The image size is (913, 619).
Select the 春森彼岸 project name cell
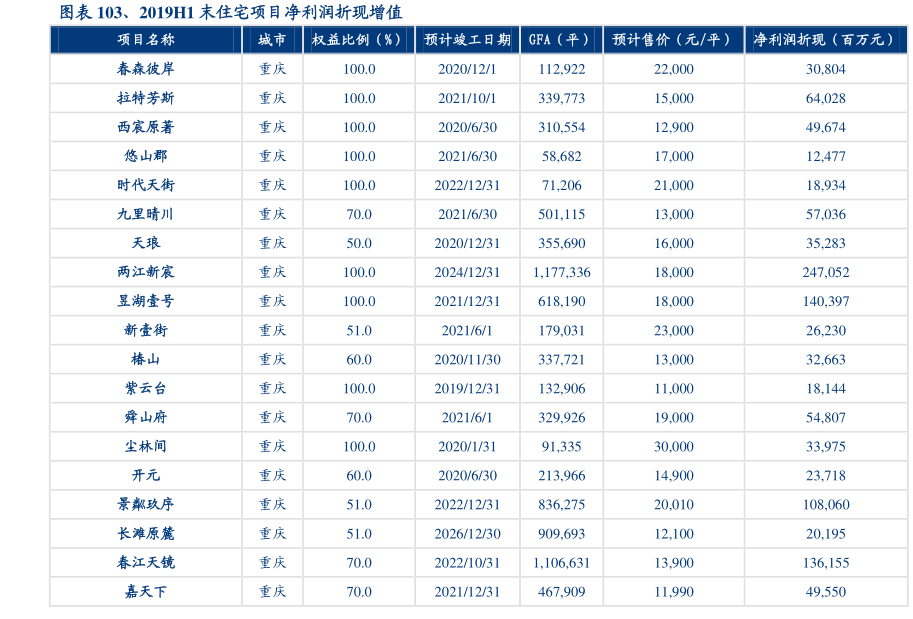coord(145,69)
